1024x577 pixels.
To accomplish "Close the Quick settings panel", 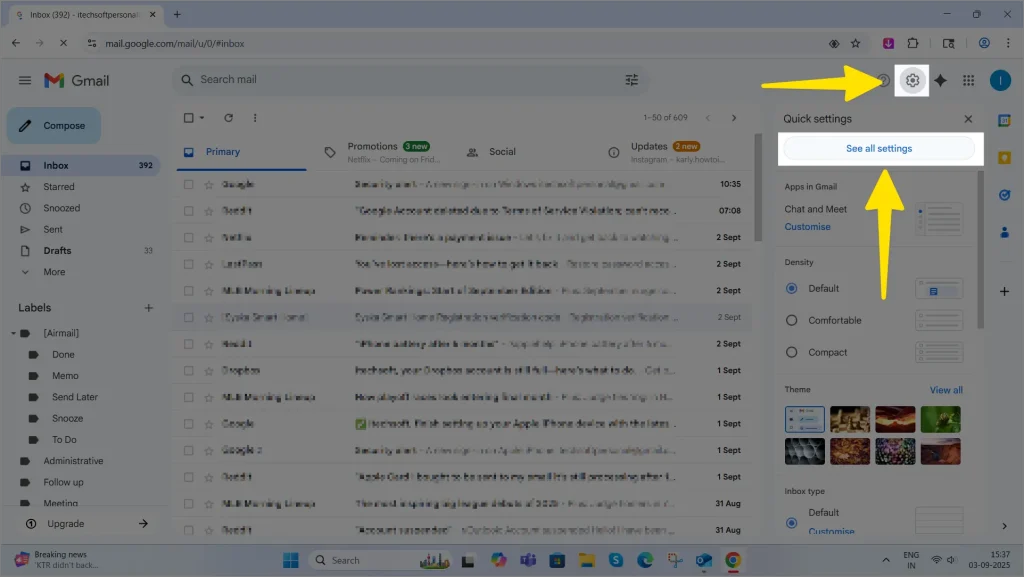I will (968, 119).
